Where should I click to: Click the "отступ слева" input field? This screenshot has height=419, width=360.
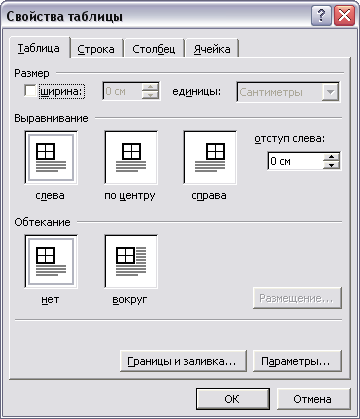tap(295, 161)
